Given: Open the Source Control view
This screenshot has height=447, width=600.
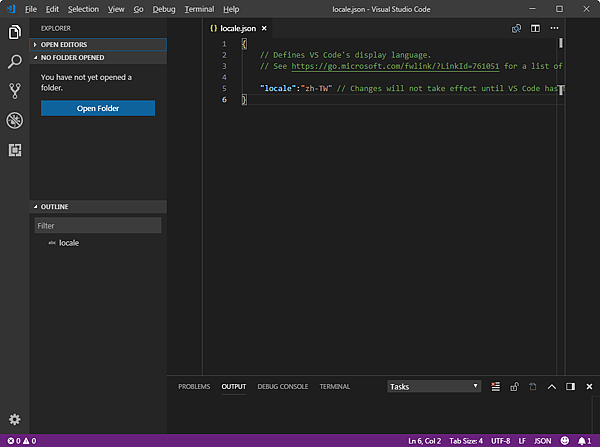Looking at the screenshot, I should point(15,91).
